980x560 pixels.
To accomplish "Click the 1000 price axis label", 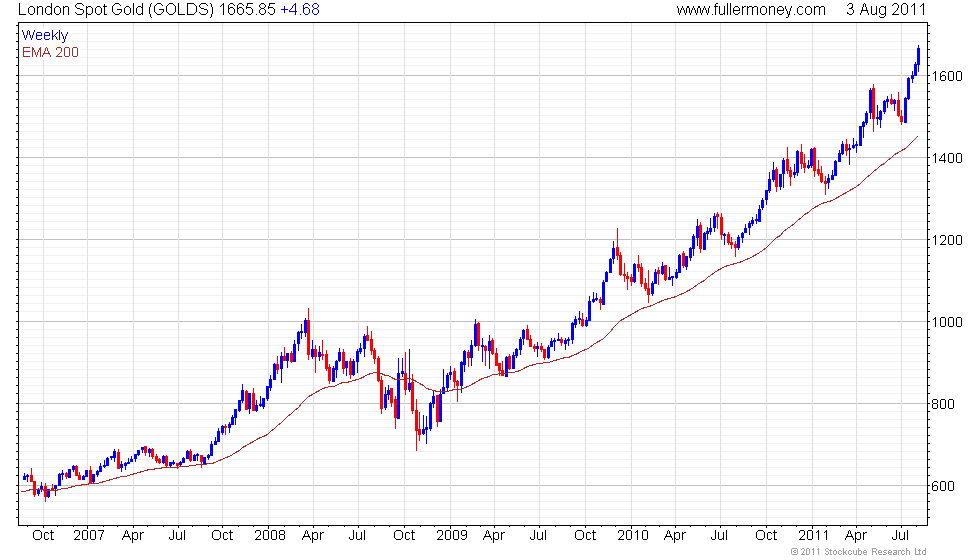I will click(x=947, y=322).
